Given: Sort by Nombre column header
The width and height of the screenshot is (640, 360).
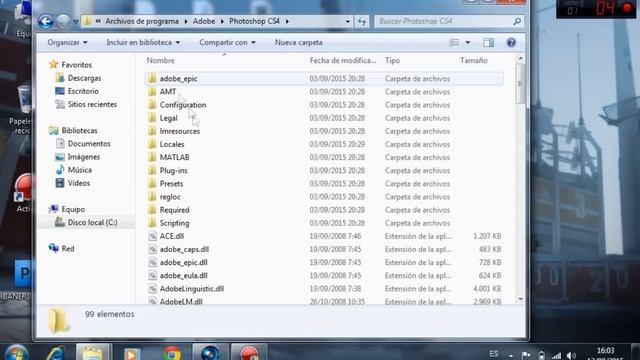Looking at the screenshot, I should 160,60.
